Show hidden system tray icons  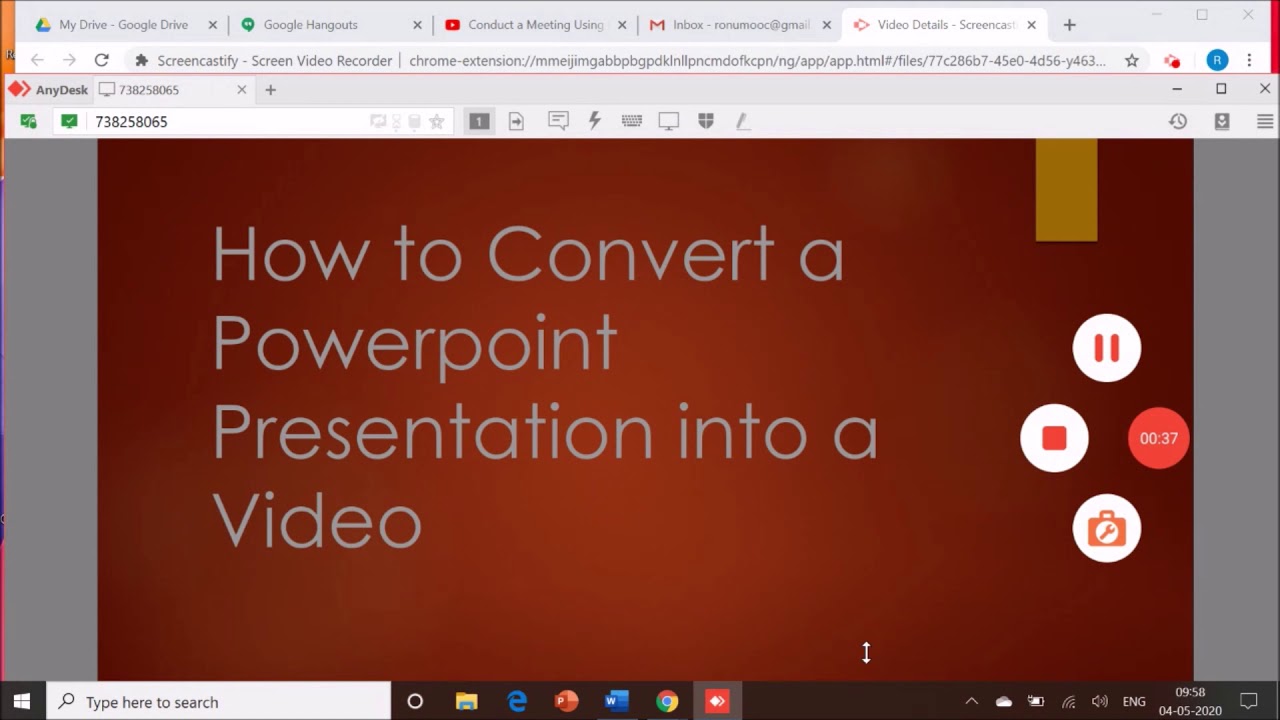point(971,702)
